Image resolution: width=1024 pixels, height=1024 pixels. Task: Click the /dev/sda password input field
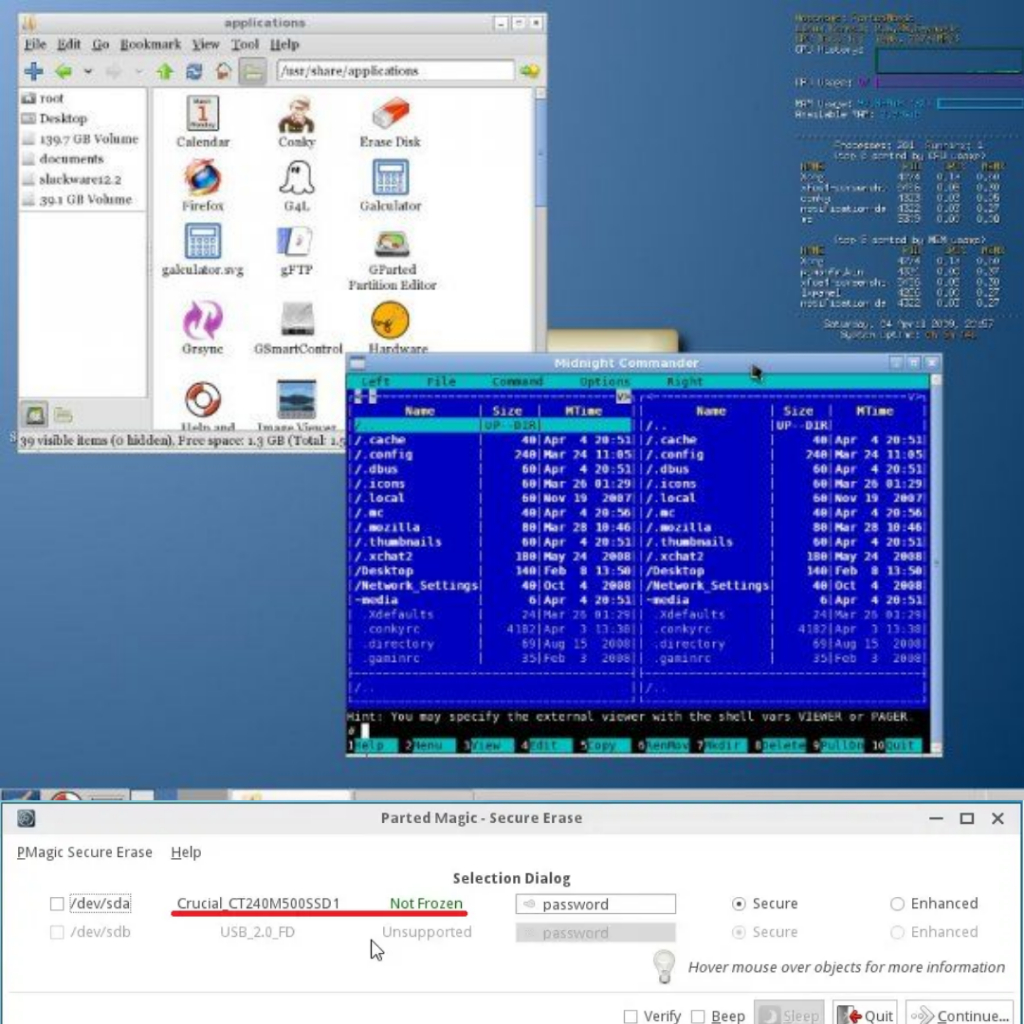point(595,904)
